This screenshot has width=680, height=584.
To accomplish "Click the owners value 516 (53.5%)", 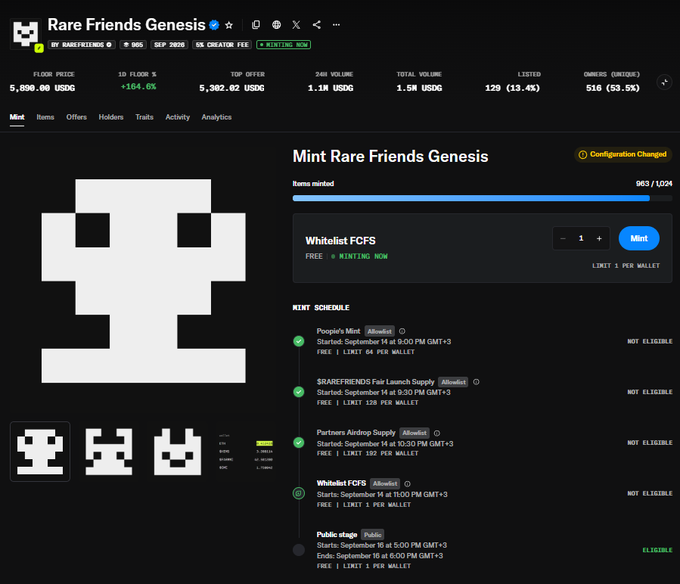I will pos(613,88).
